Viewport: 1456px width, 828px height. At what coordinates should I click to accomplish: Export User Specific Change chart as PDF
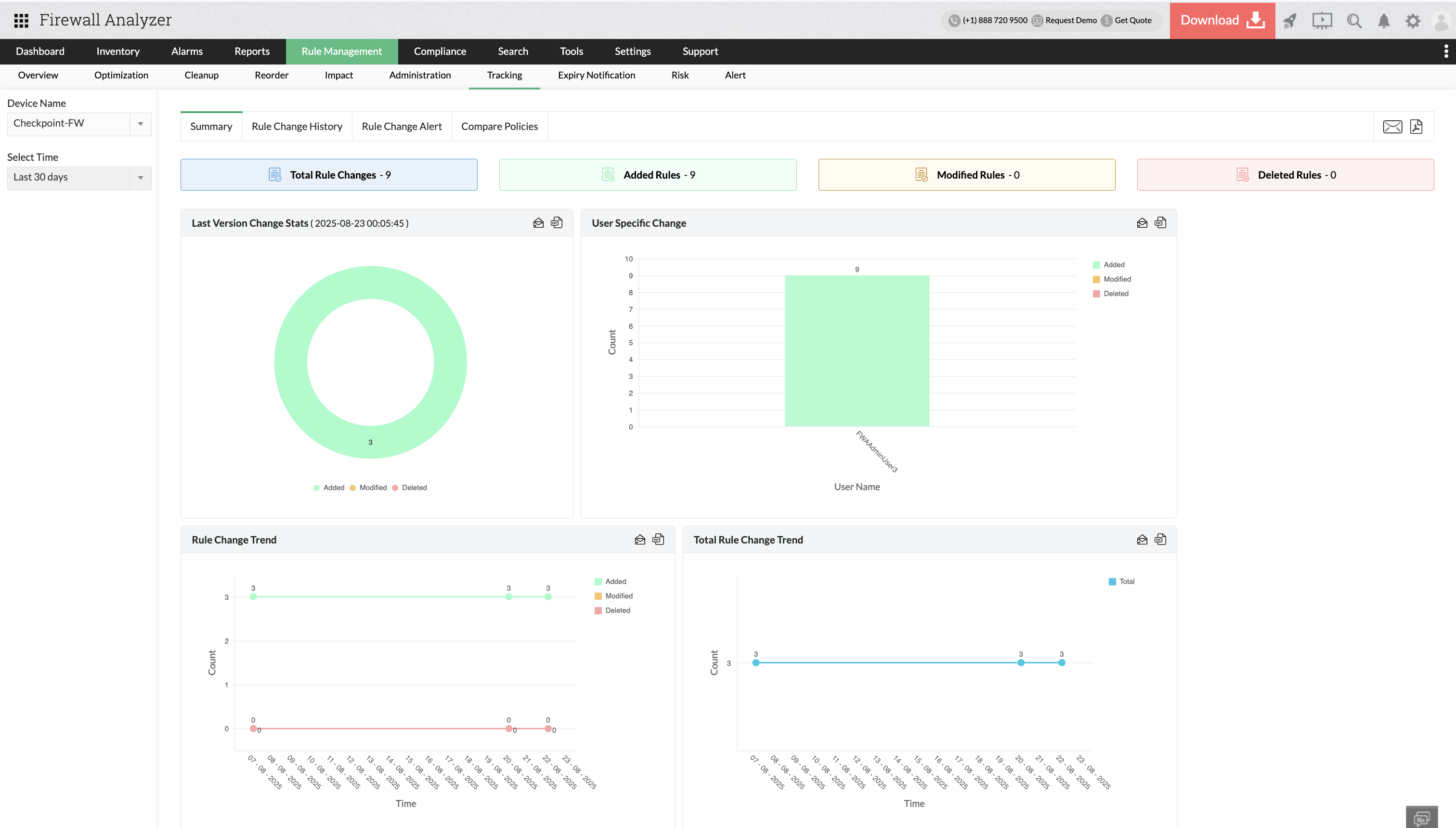click(x=1160, y=223)
